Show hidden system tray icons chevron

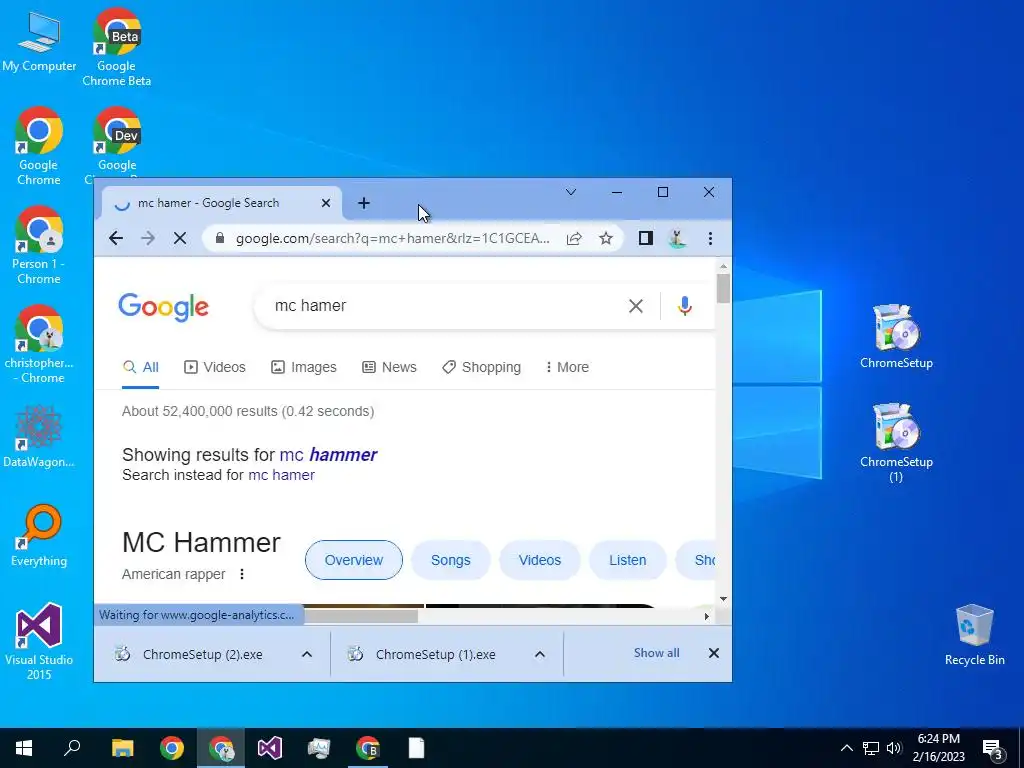pos(846,748)
